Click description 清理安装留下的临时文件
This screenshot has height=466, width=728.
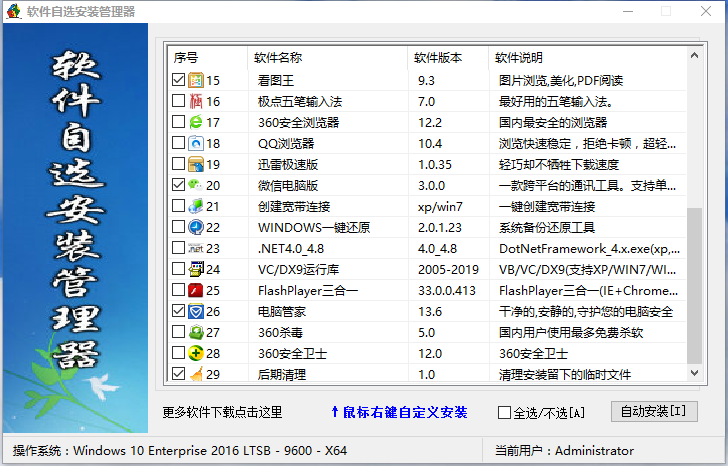(x=565, y=375)
